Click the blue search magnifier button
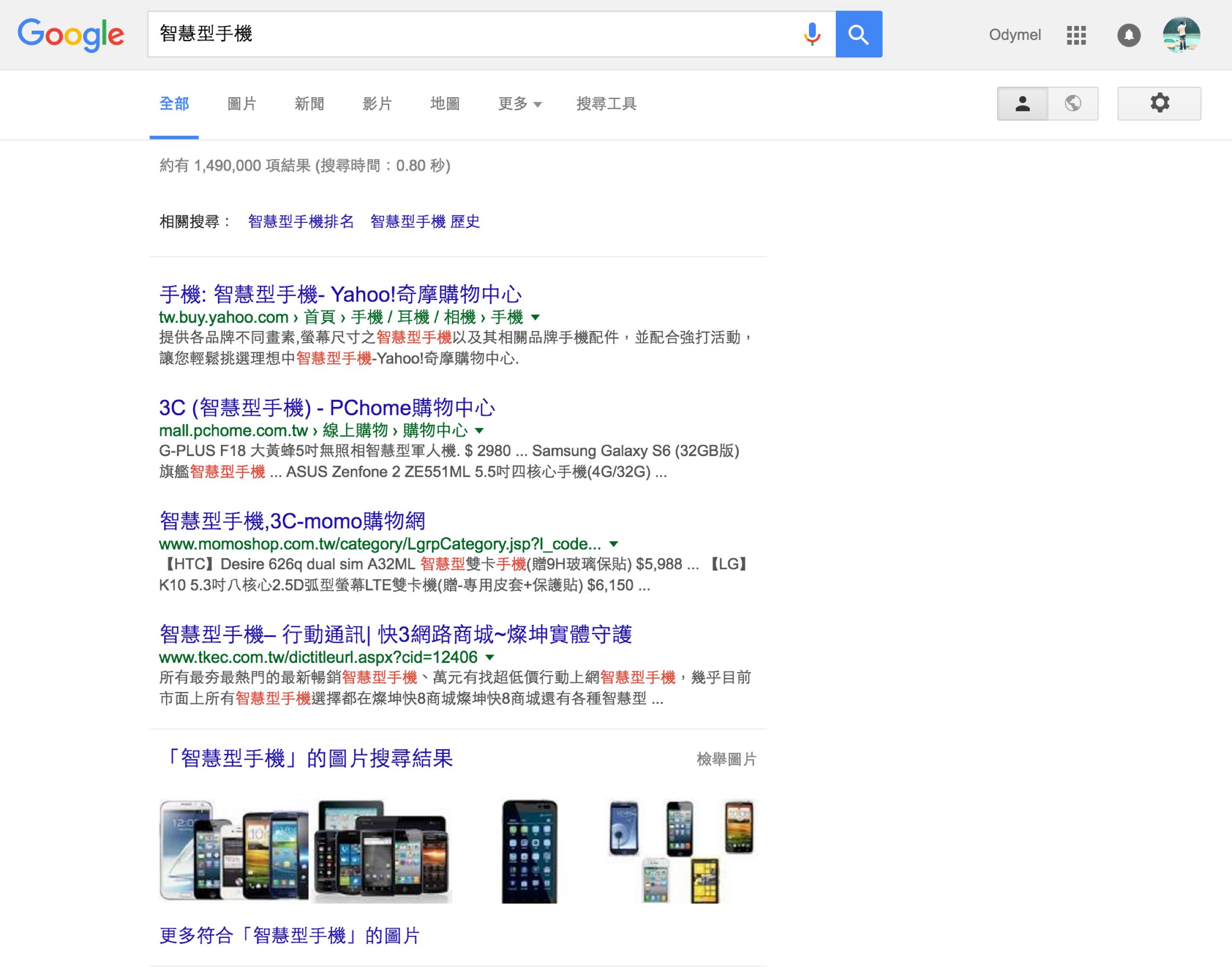The height and width of the screenshot is (969, 1232). tap(859, 34)
